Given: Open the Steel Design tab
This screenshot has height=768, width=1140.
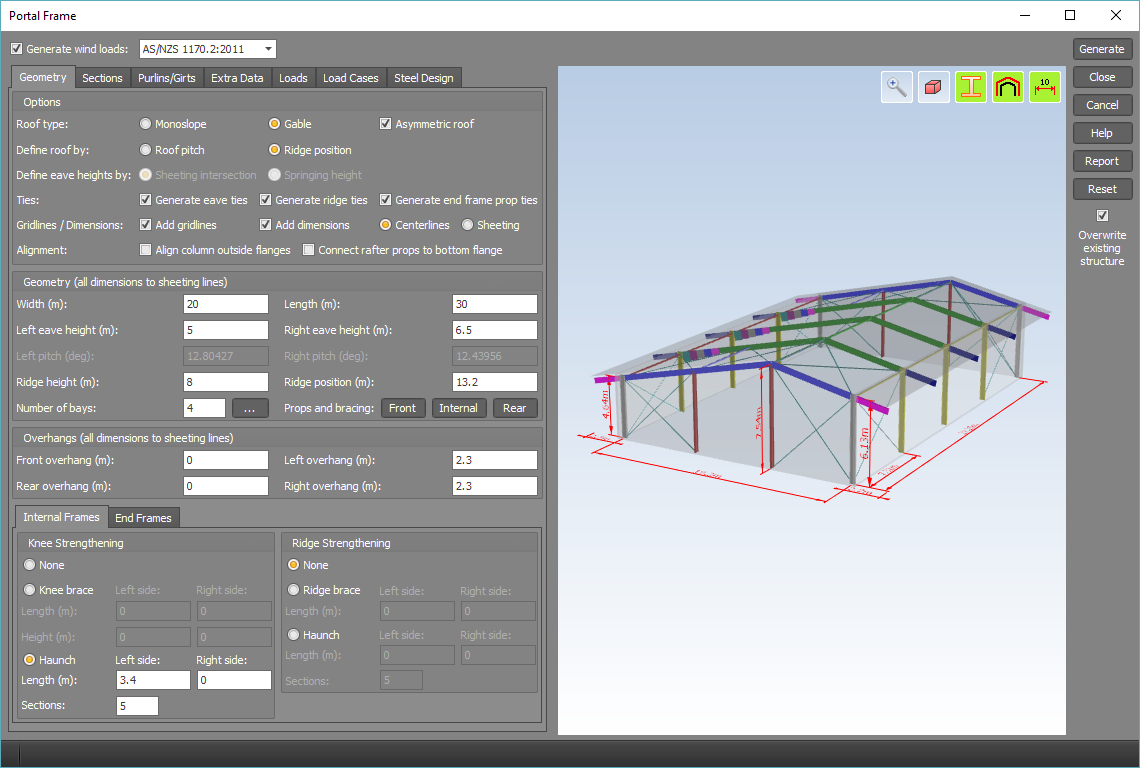Looking at the screenshot, I should (423, 78).
